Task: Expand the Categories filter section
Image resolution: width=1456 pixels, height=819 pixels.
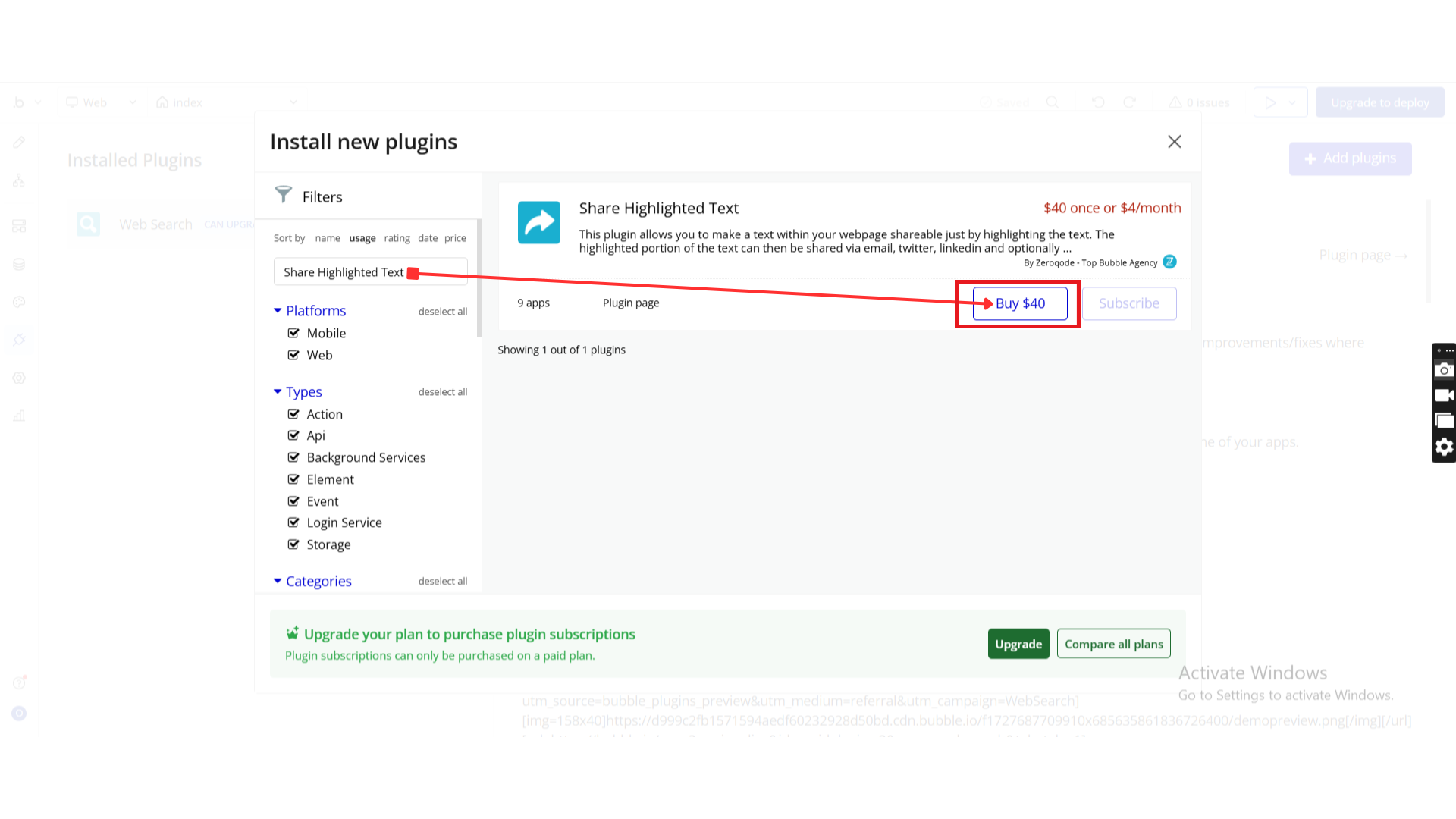Action: 278,581
